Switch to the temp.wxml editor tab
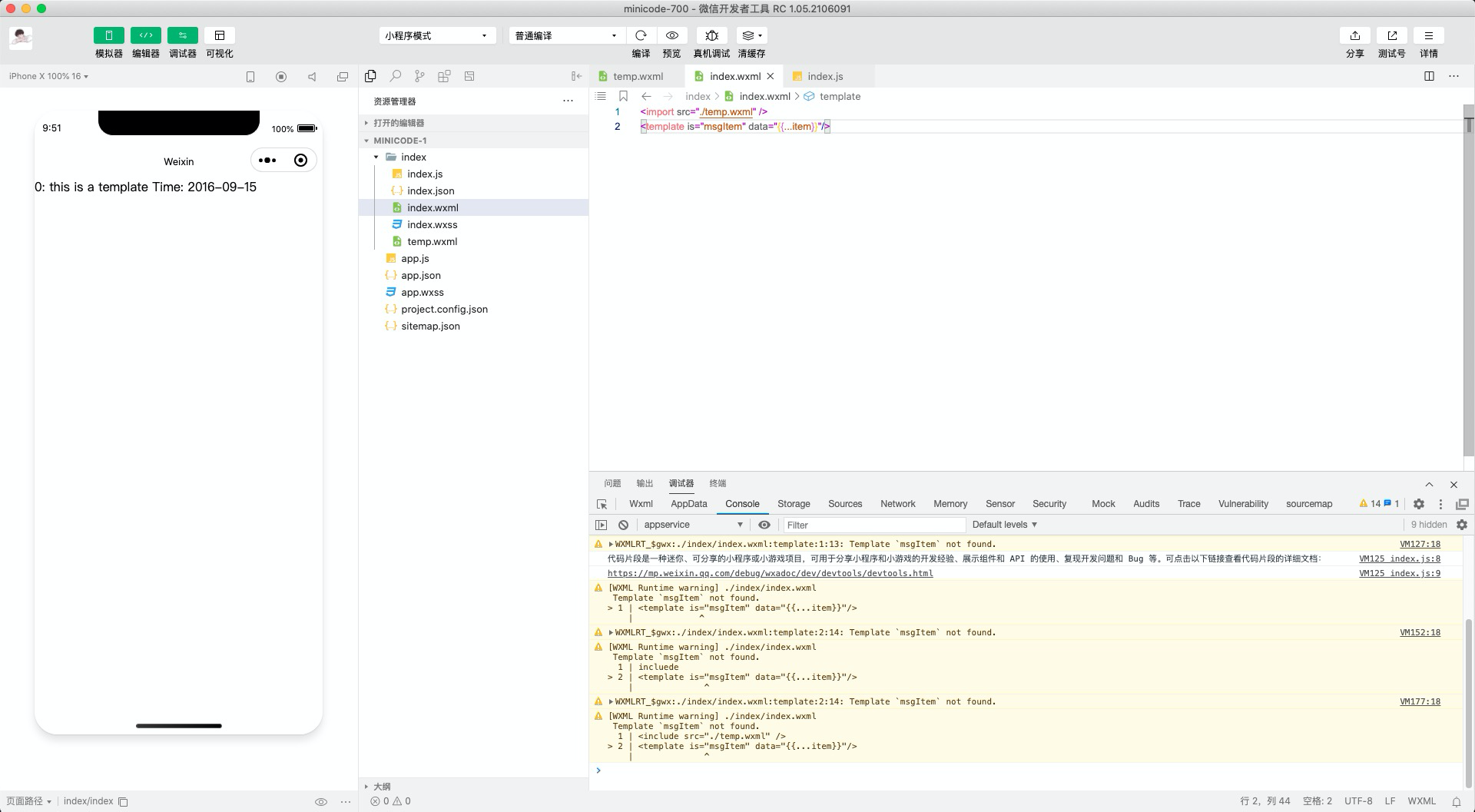Image resolution: width=1475 pixels, height=812 pixels. [x=636, y=76]
